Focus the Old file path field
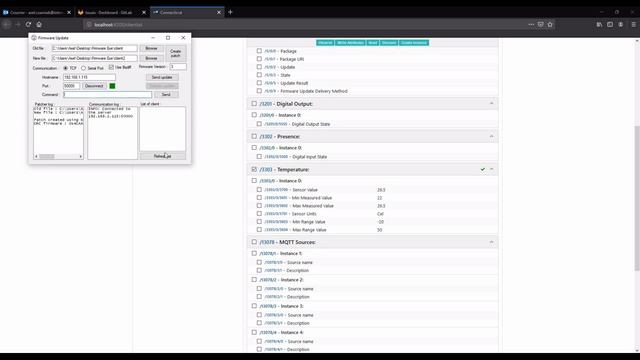The width and height of the screenshot is (640, 360). (95, 48)
